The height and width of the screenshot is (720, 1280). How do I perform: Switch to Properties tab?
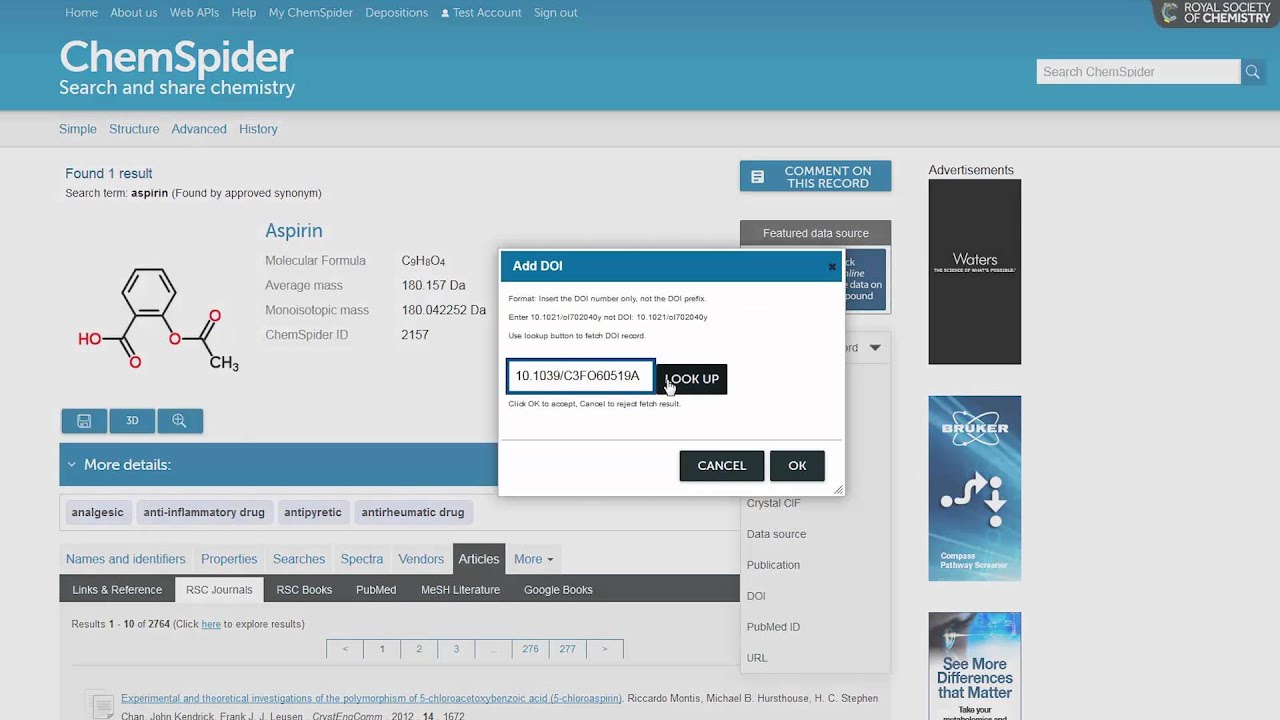[x=229, y=559]
